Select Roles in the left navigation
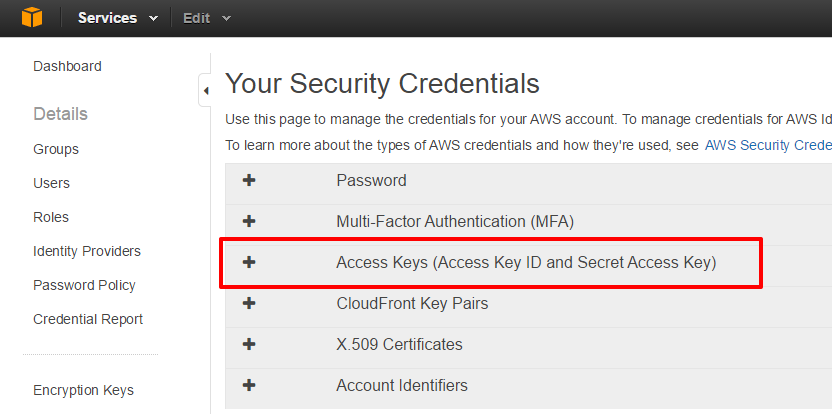The image size is (832, 414). click(51, 217)
